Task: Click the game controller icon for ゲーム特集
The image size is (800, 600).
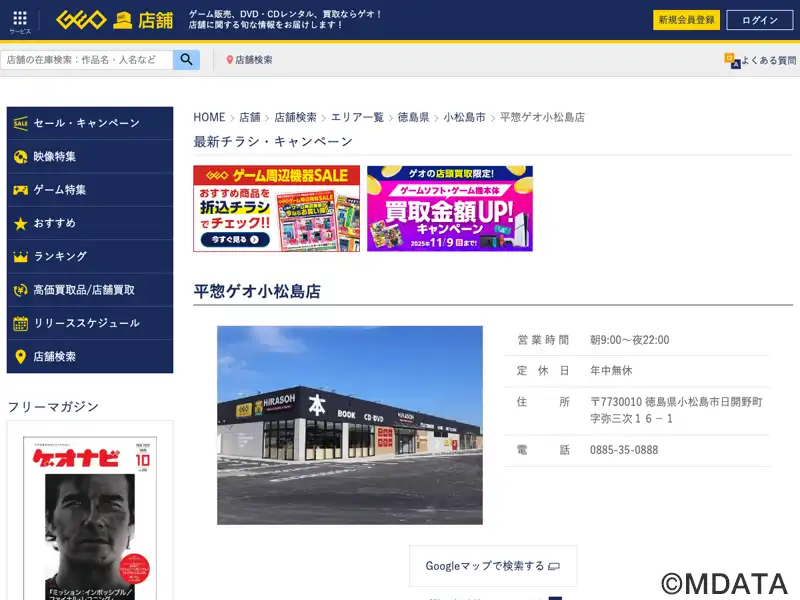Action: (x=20, y=190)
